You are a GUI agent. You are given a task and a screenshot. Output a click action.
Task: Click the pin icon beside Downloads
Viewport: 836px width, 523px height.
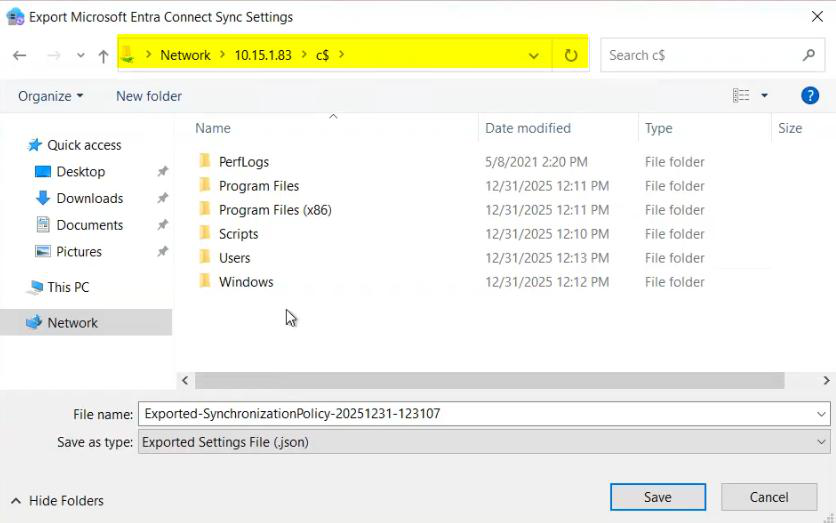[x=163, y=198]
